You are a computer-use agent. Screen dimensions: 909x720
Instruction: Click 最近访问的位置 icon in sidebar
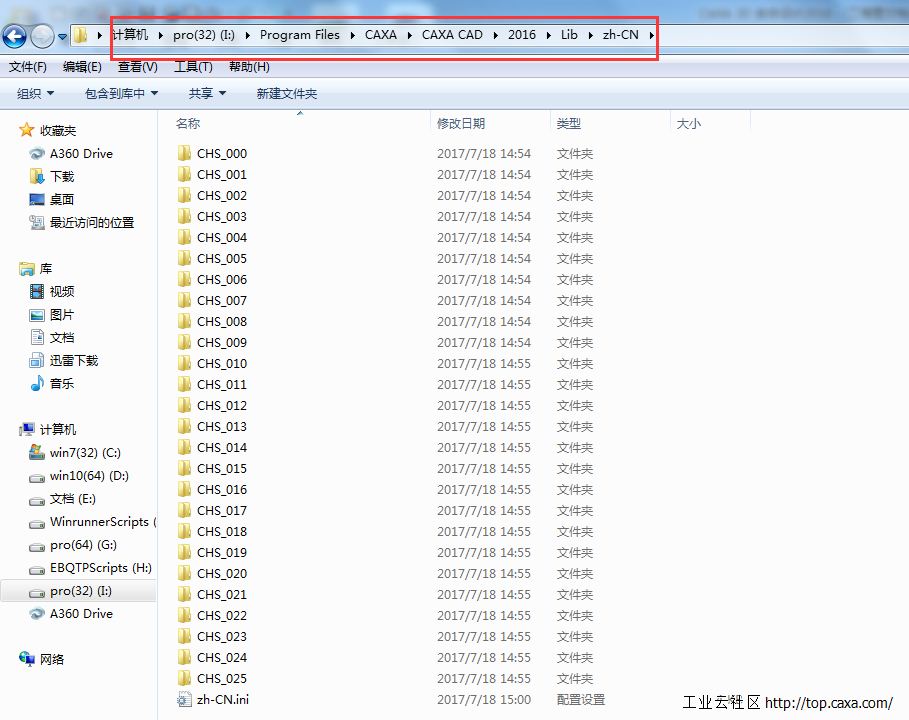pos(37,222)
